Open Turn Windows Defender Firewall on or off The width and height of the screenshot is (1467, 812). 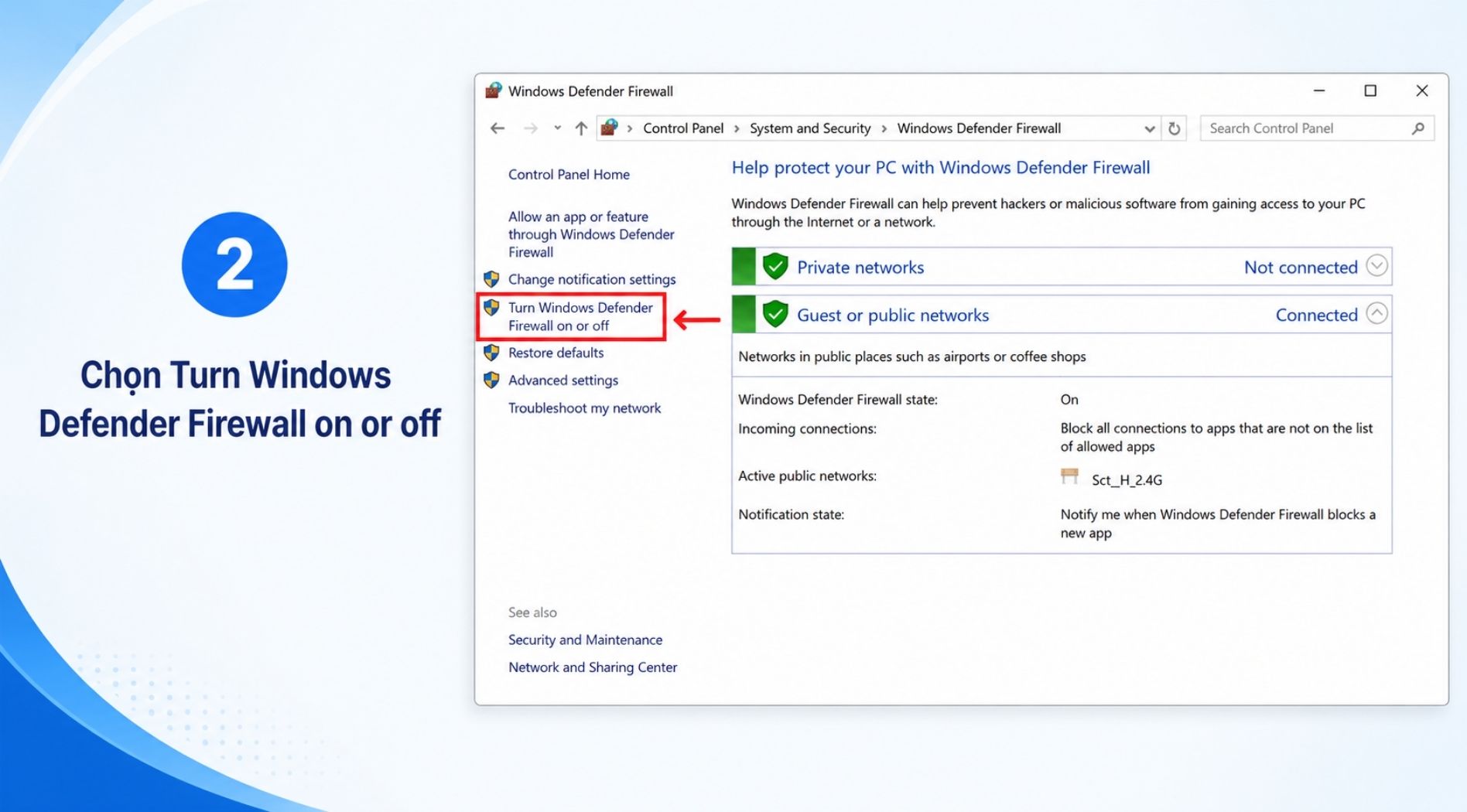[580, 316]
